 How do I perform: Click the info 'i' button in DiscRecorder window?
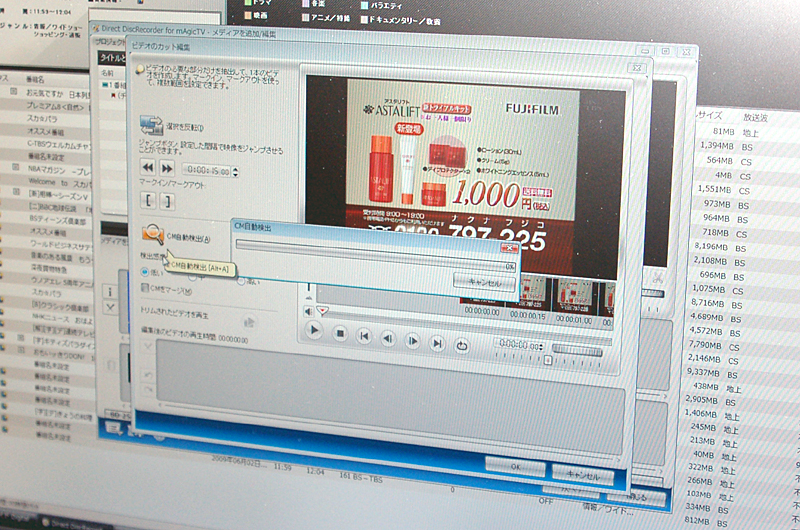pos(109,292)
